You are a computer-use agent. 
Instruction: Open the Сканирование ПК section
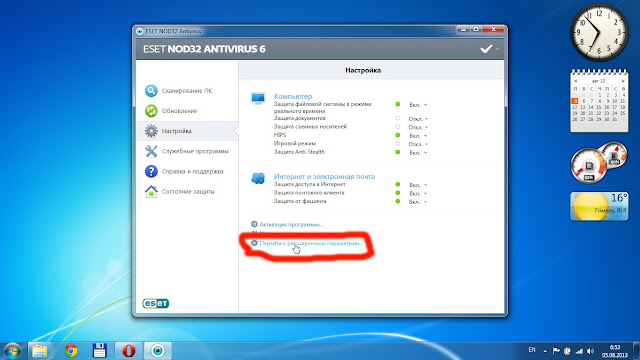point(187,91)
